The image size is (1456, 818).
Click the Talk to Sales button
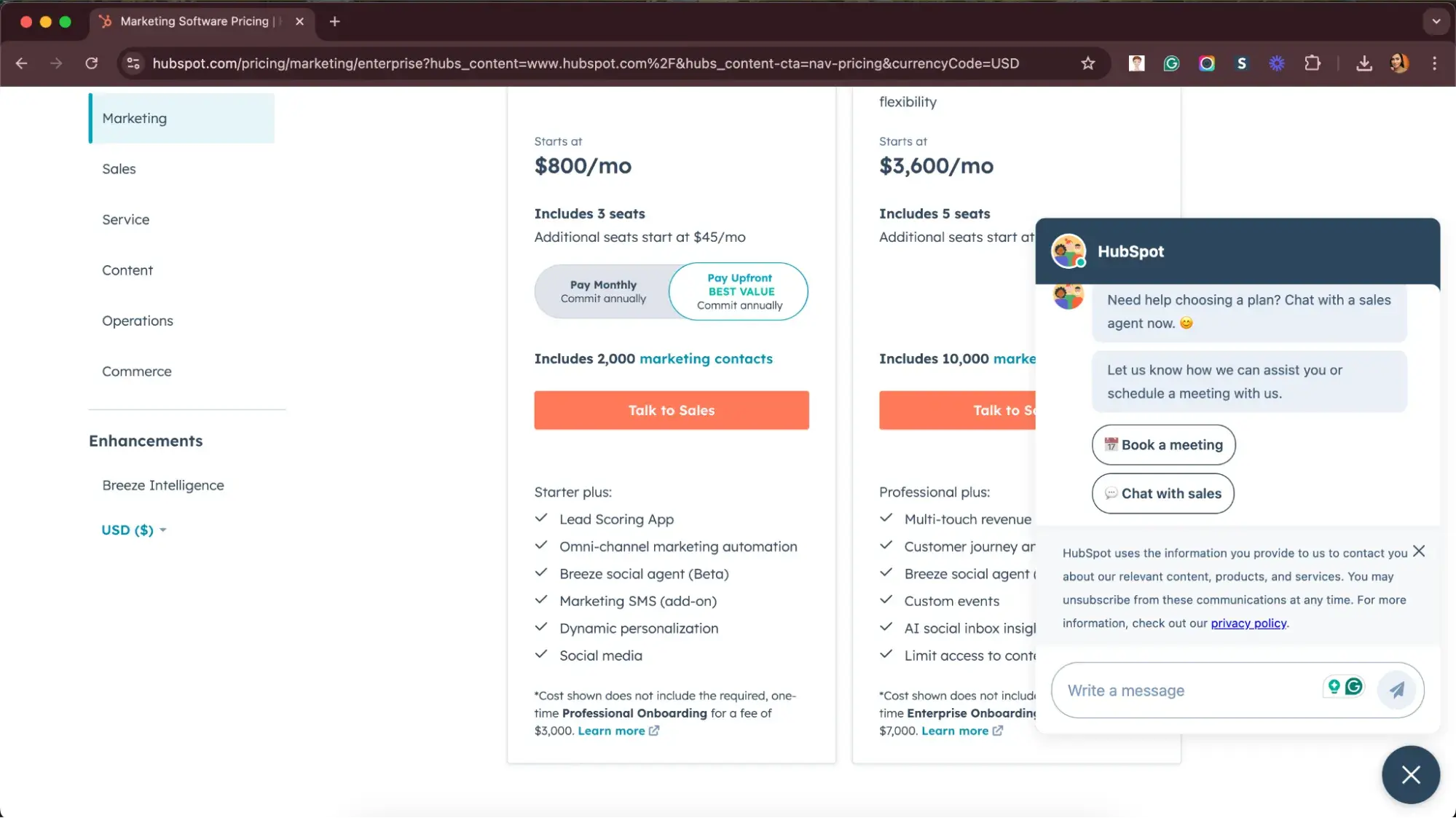coord(671,410)
